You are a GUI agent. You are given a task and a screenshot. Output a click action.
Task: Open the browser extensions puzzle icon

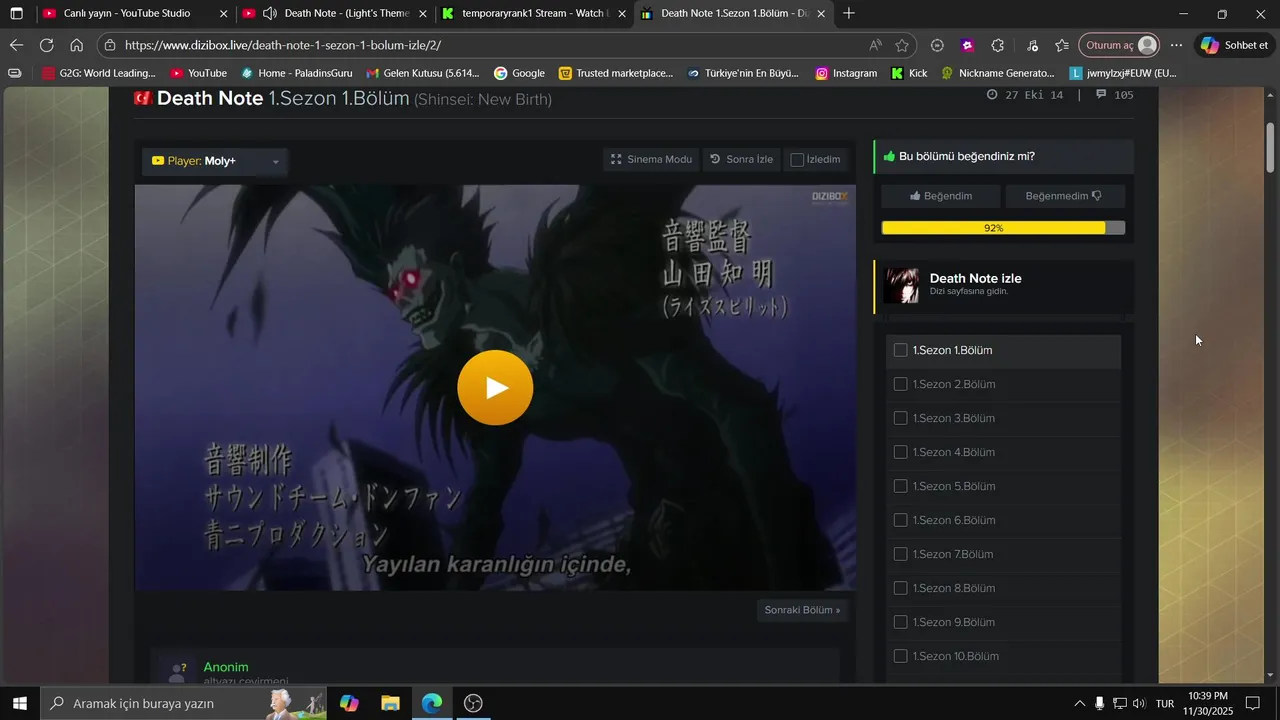(x=998, y=45)
